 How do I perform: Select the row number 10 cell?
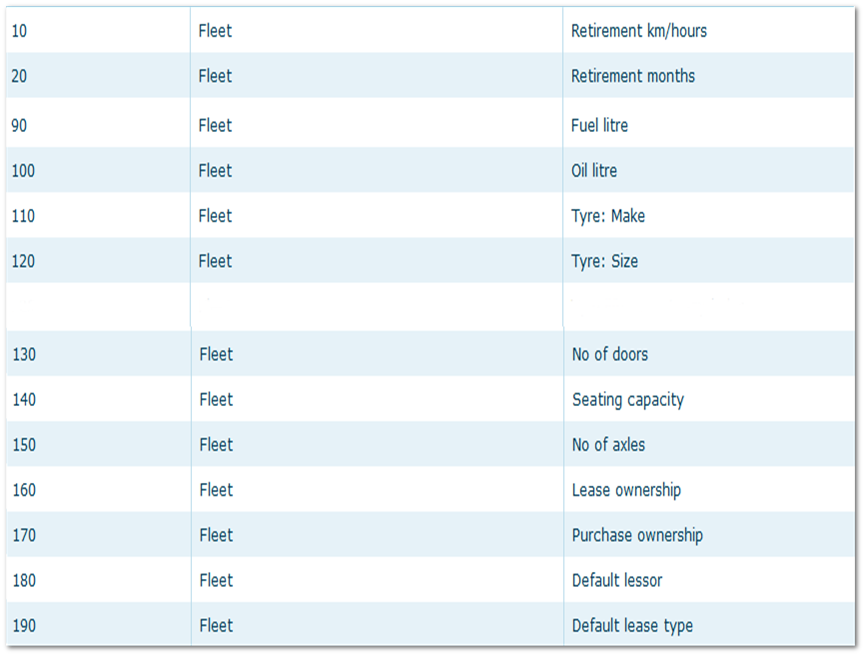20,31
